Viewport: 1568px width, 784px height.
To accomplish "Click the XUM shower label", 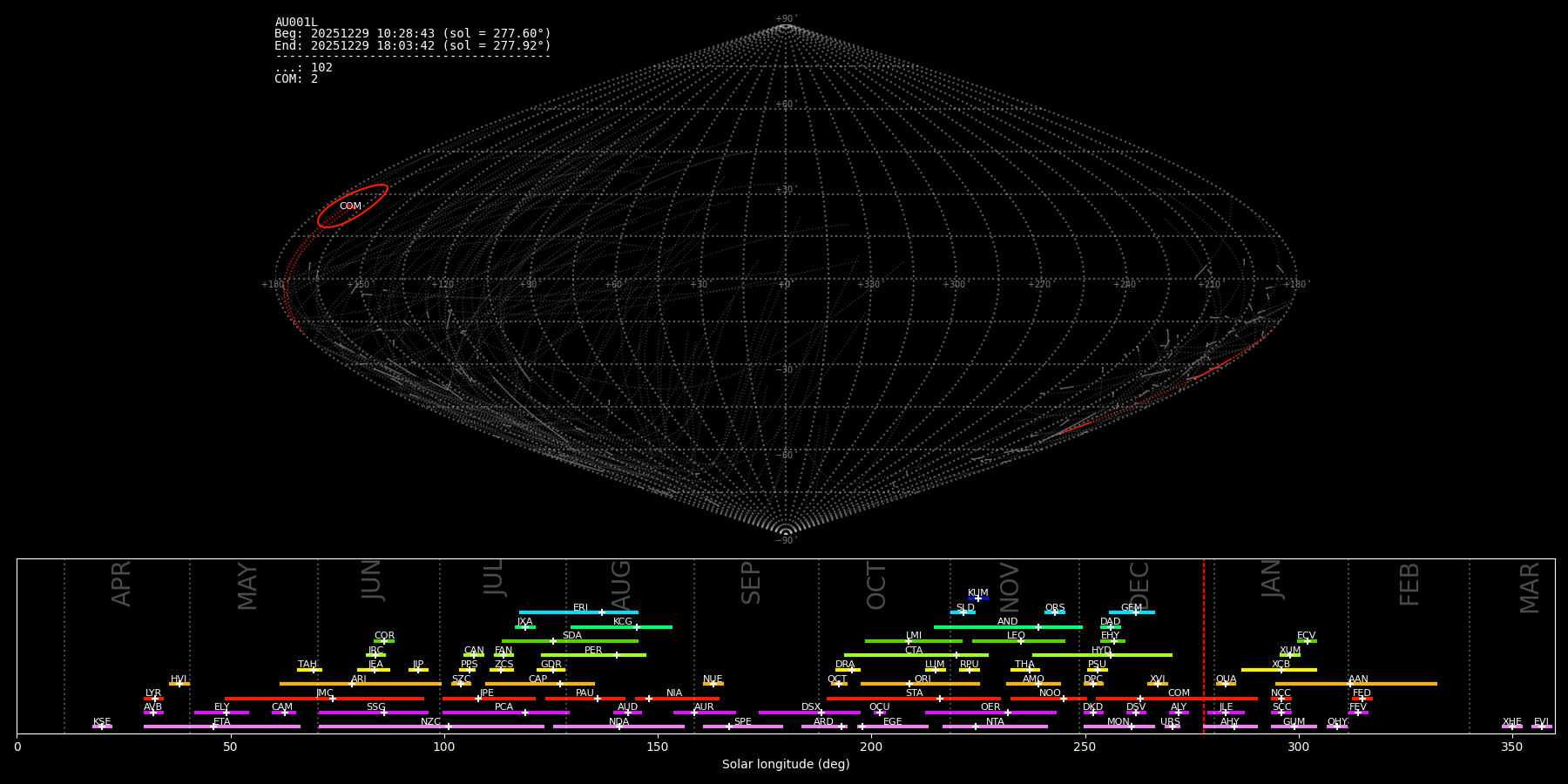I will click(1290, 651).
